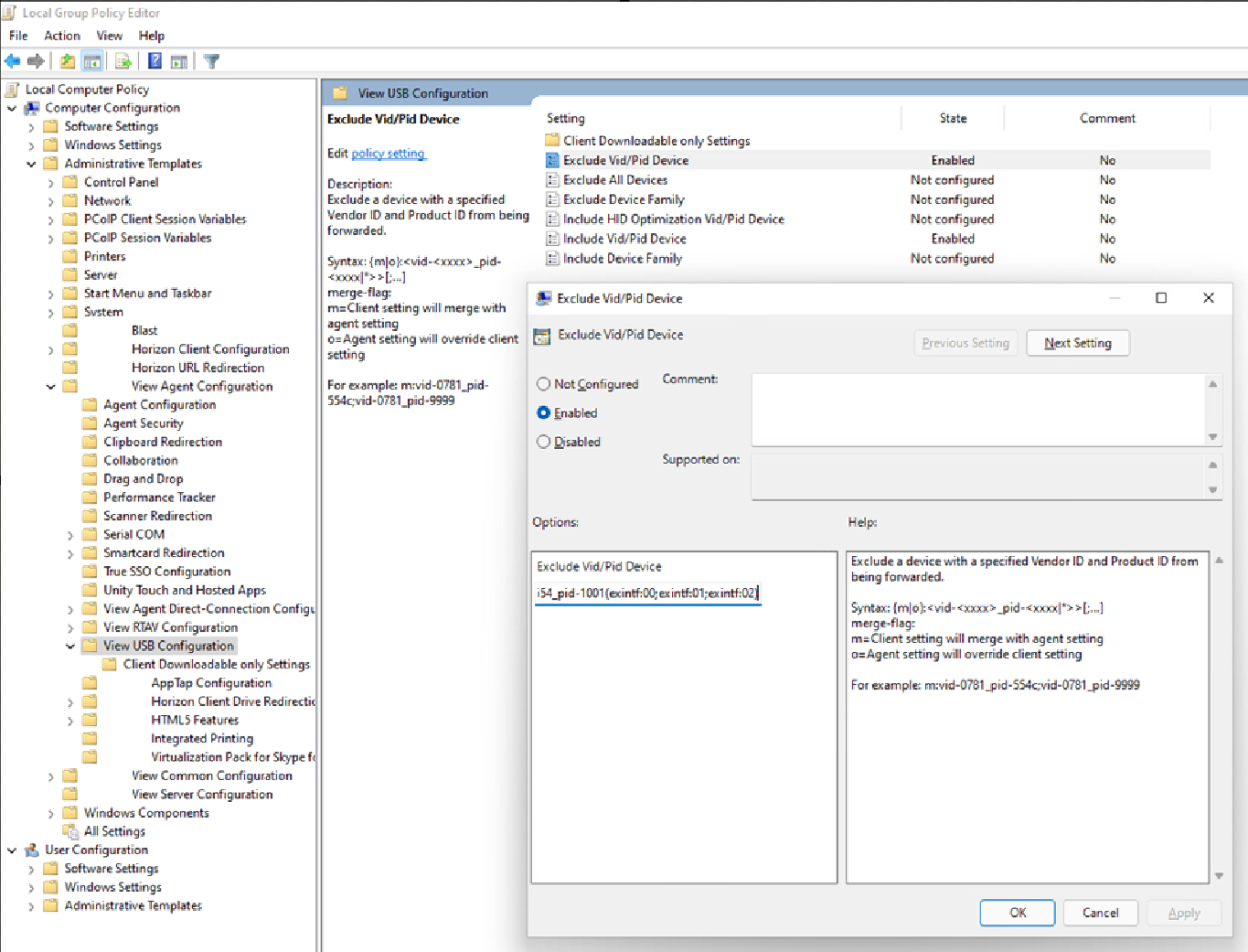Select the Enabled radio button
Viewport: 1248px width, 952px height.
coord(543,412)
